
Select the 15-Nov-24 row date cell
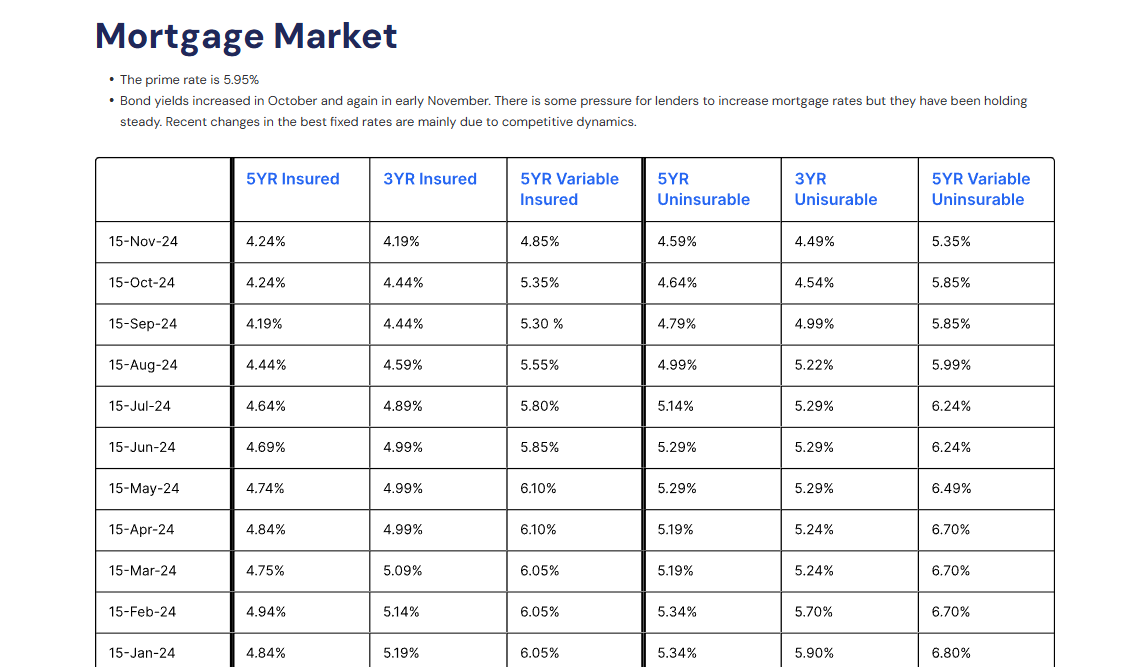coord(143,242)
